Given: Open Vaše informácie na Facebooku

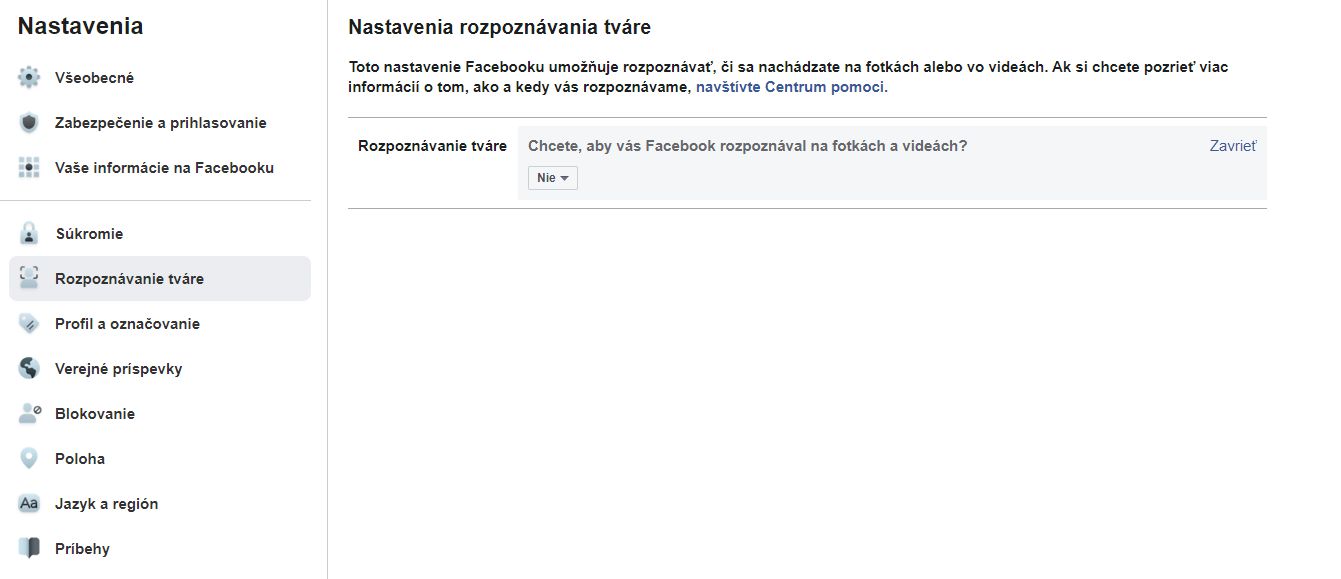Looking at the screenshot, I should tap(160, 168).
